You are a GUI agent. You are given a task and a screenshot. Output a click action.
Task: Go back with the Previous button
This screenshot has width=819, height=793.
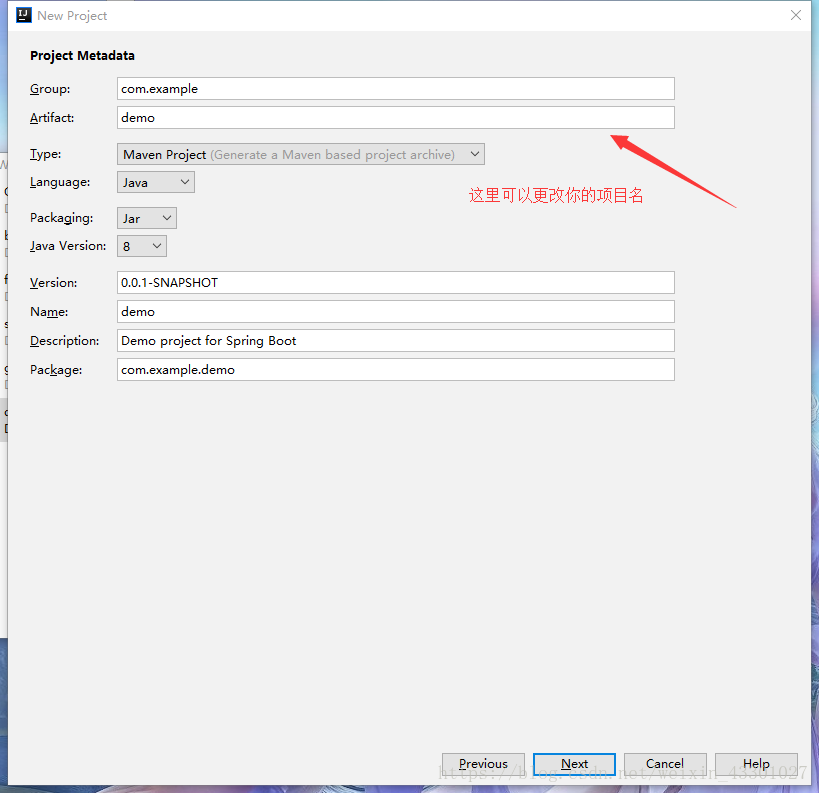(x=483, y=764)
